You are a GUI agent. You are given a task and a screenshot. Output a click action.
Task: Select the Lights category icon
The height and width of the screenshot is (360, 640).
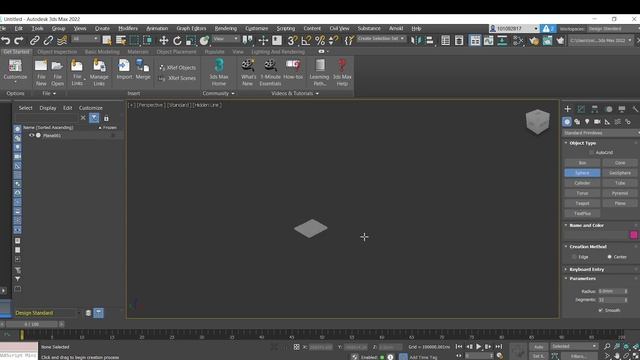tap(587, 122)
